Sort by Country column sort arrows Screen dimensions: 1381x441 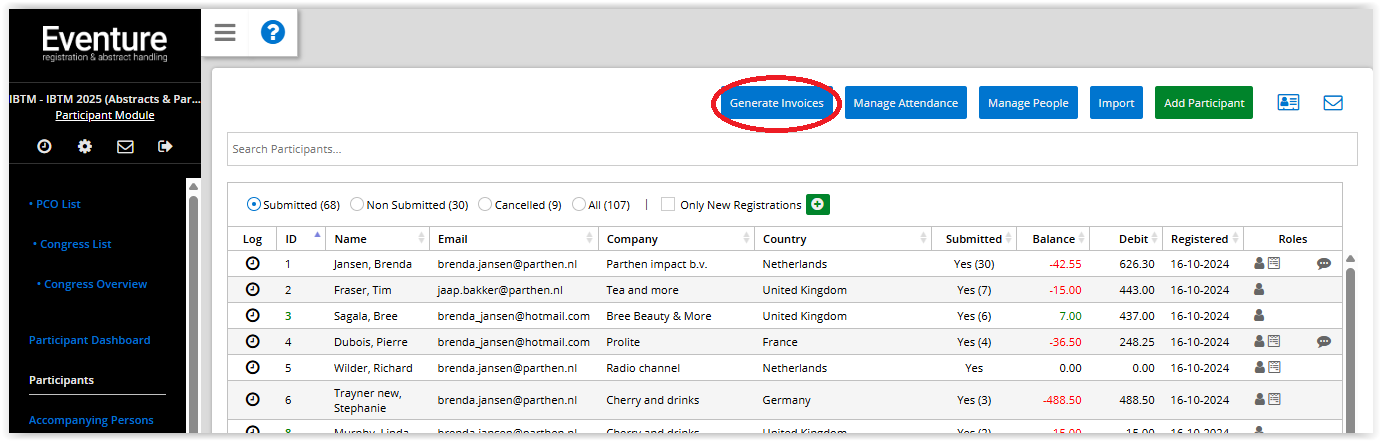(x=922, y=239)
